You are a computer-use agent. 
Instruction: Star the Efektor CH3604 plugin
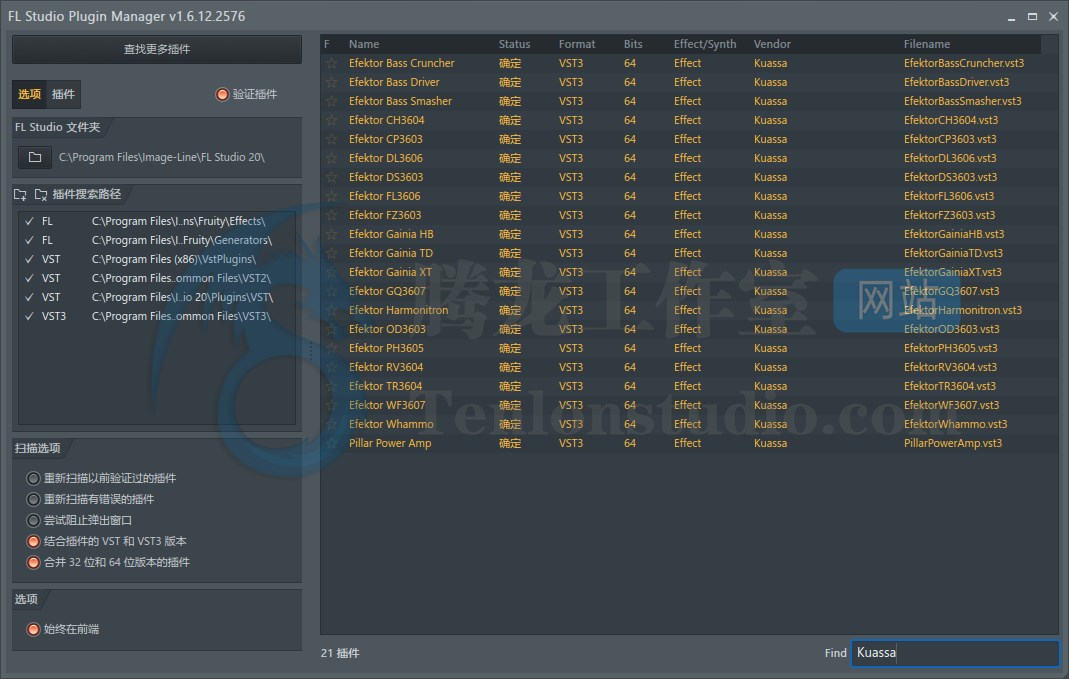331,121
